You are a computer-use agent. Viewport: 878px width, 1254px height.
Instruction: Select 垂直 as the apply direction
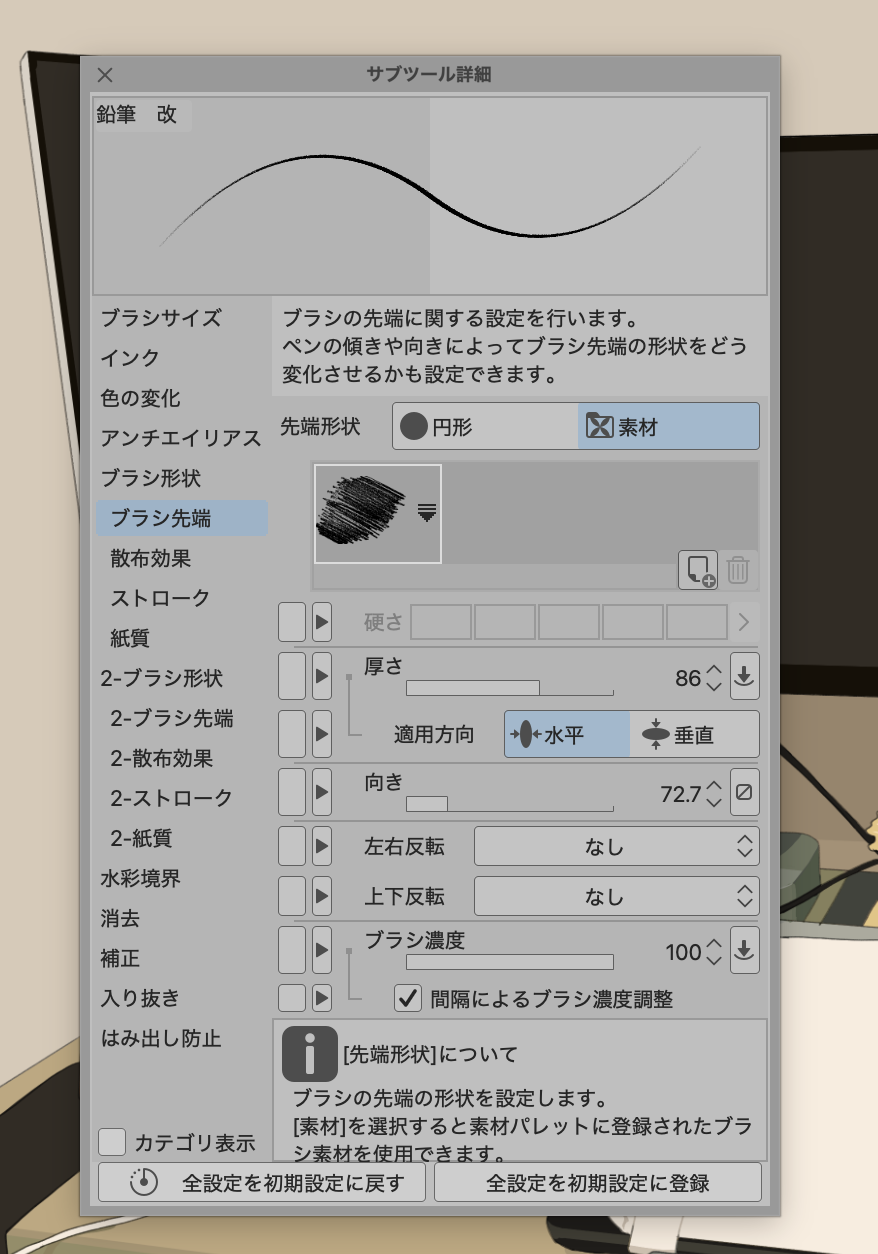[x=694, y=735]
